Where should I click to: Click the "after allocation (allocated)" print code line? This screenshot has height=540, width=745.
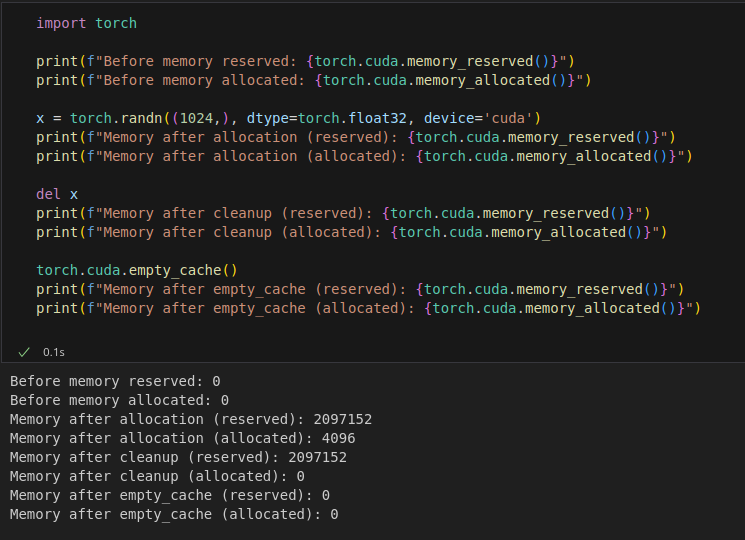pos(364,156)
